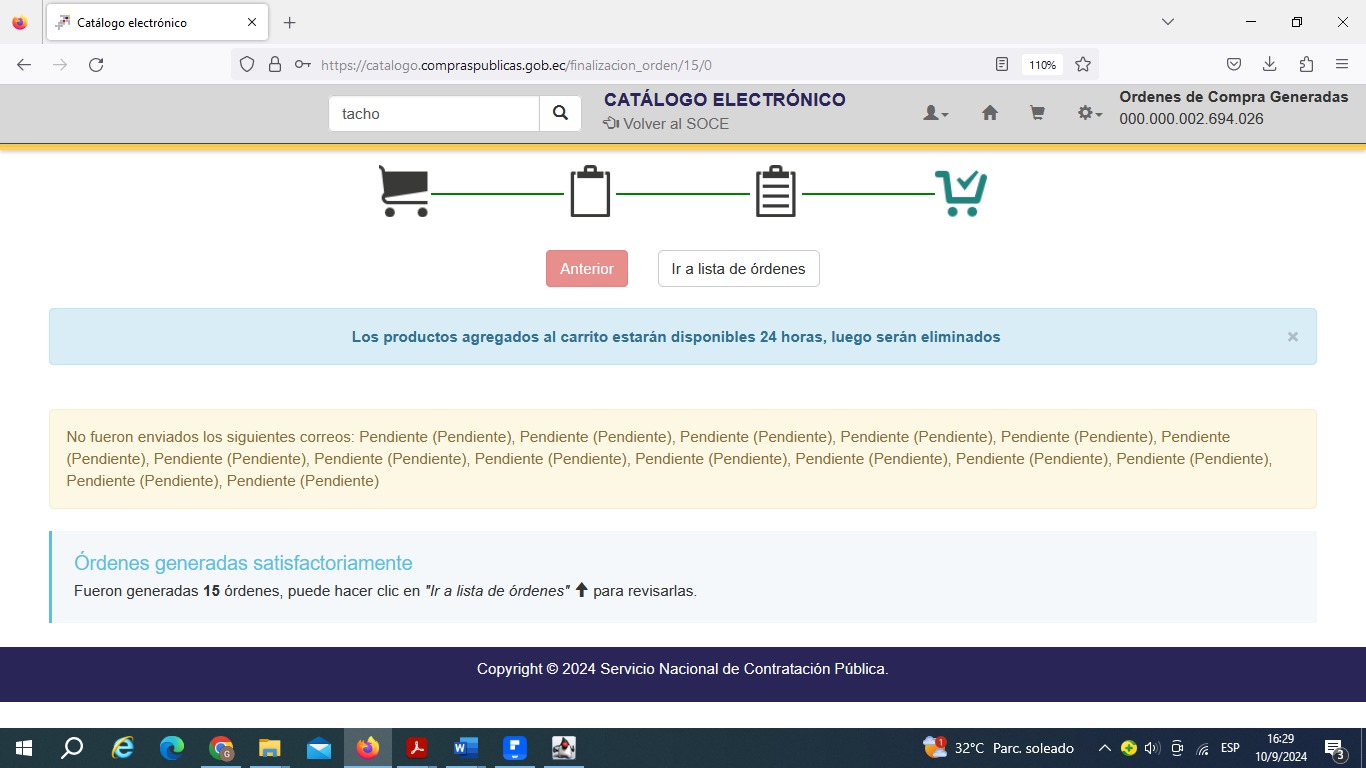1366x768 pixels.
Task: Click the search field containing tacho
Action: (434, 114)
